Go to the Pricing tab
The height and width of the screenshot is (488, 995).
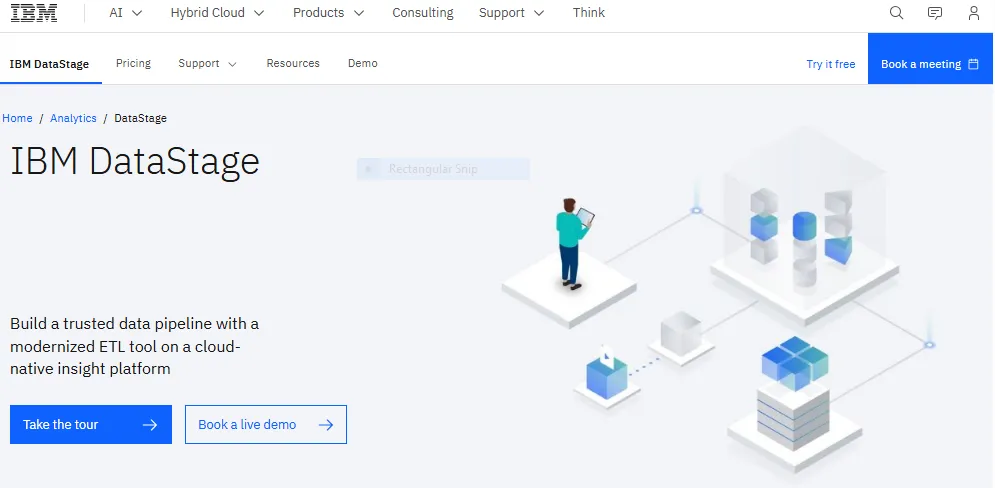tap(133, 63)
